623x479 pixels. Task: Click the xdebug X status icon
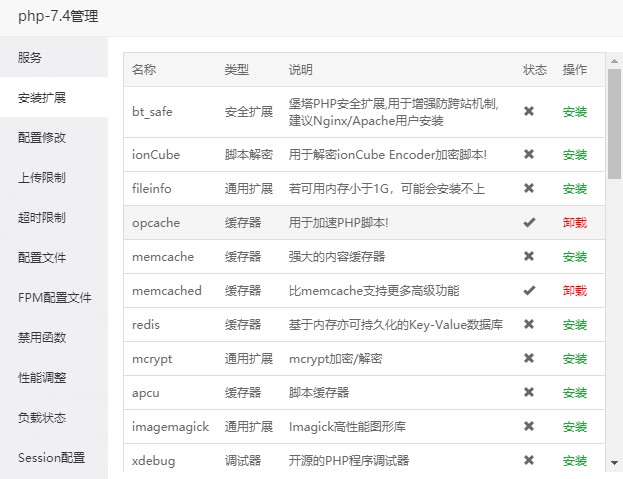[x=529, y=460]
